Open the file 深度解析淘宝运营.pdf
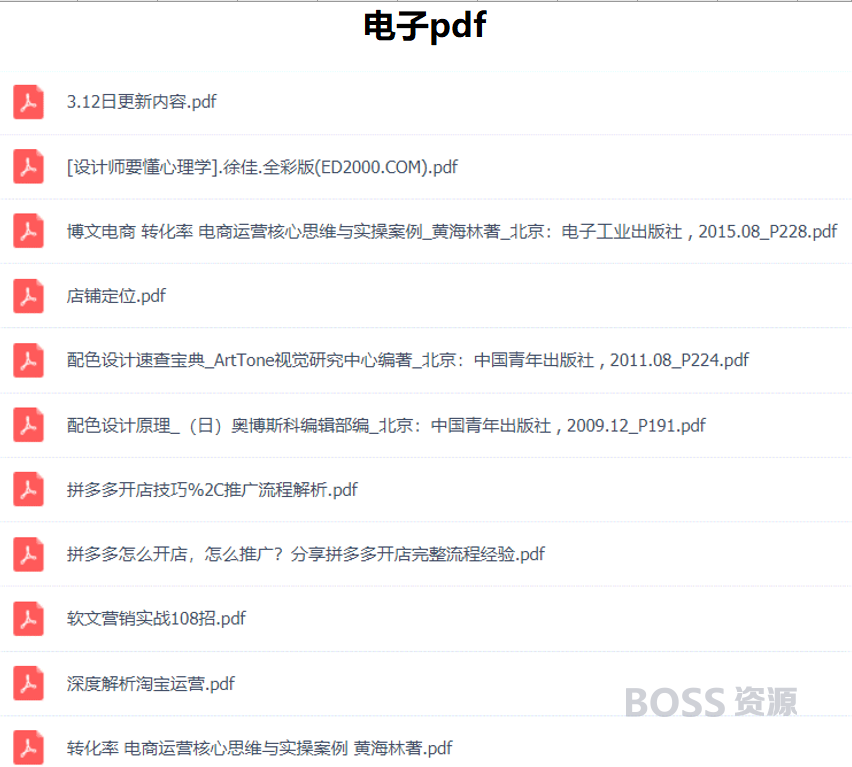Viewport: 852px width, 767px height. coord(151,683)
